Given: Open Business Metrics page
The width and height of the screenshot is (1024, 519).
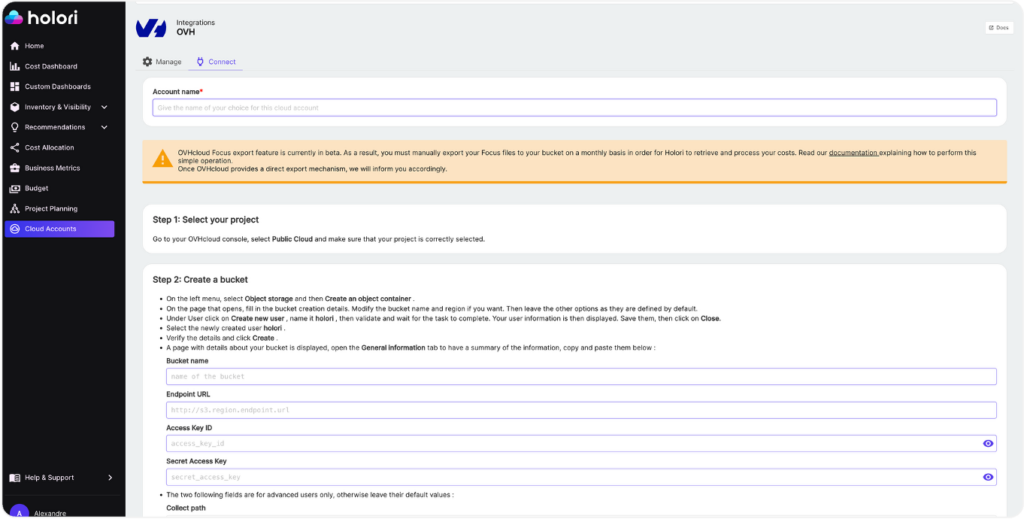Looking at the screenshot, I should (x=52, y=168).
